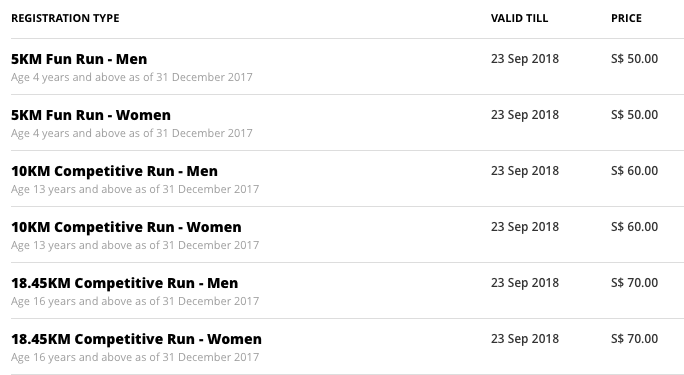Click the REGISTRATION TYPE column header
Screen dimensions: 684x375
pyautogui.click(x=65, y=18)
